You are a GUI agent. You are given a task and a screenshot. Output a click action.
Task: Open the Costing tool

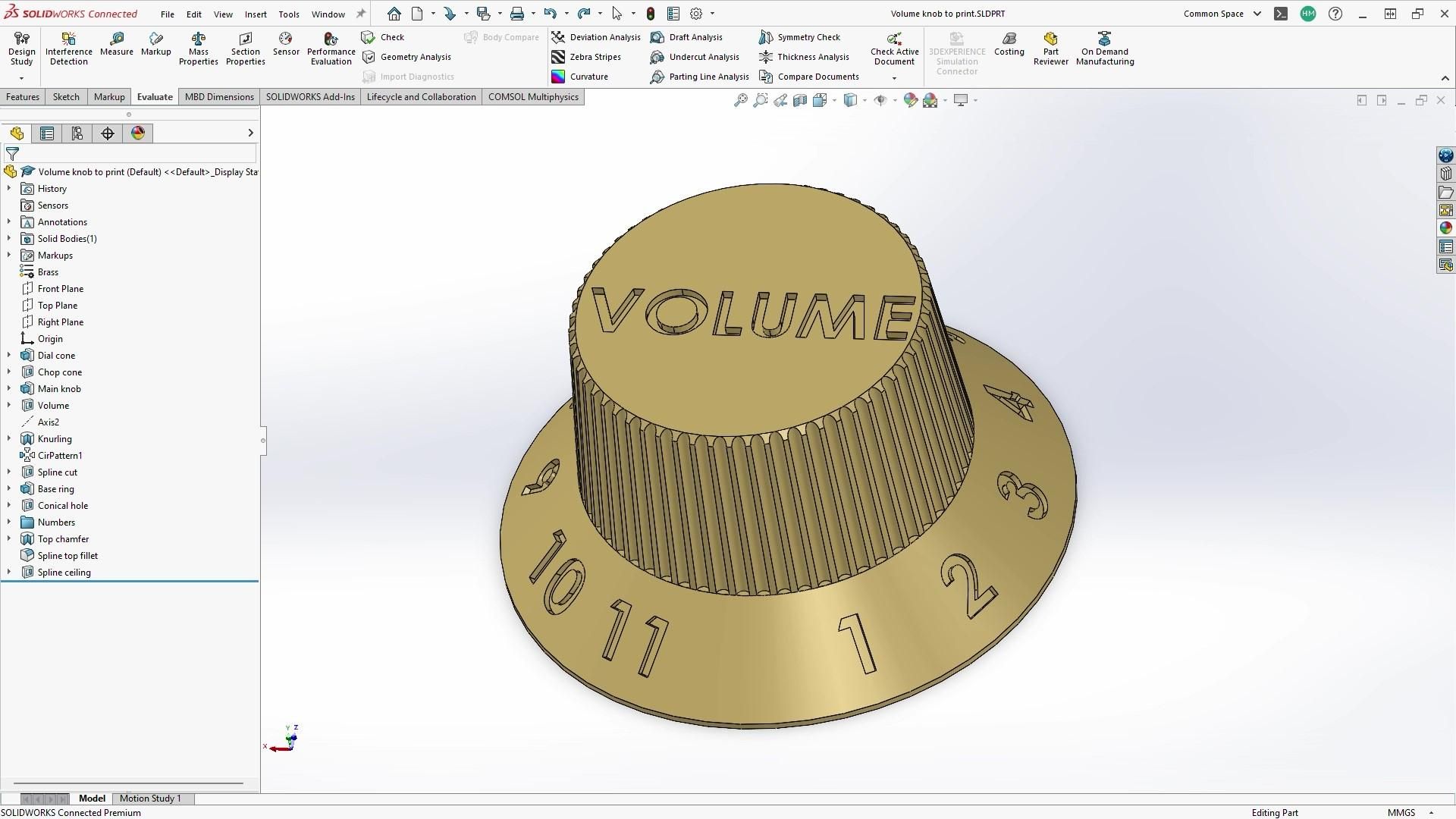[1009, 44]
